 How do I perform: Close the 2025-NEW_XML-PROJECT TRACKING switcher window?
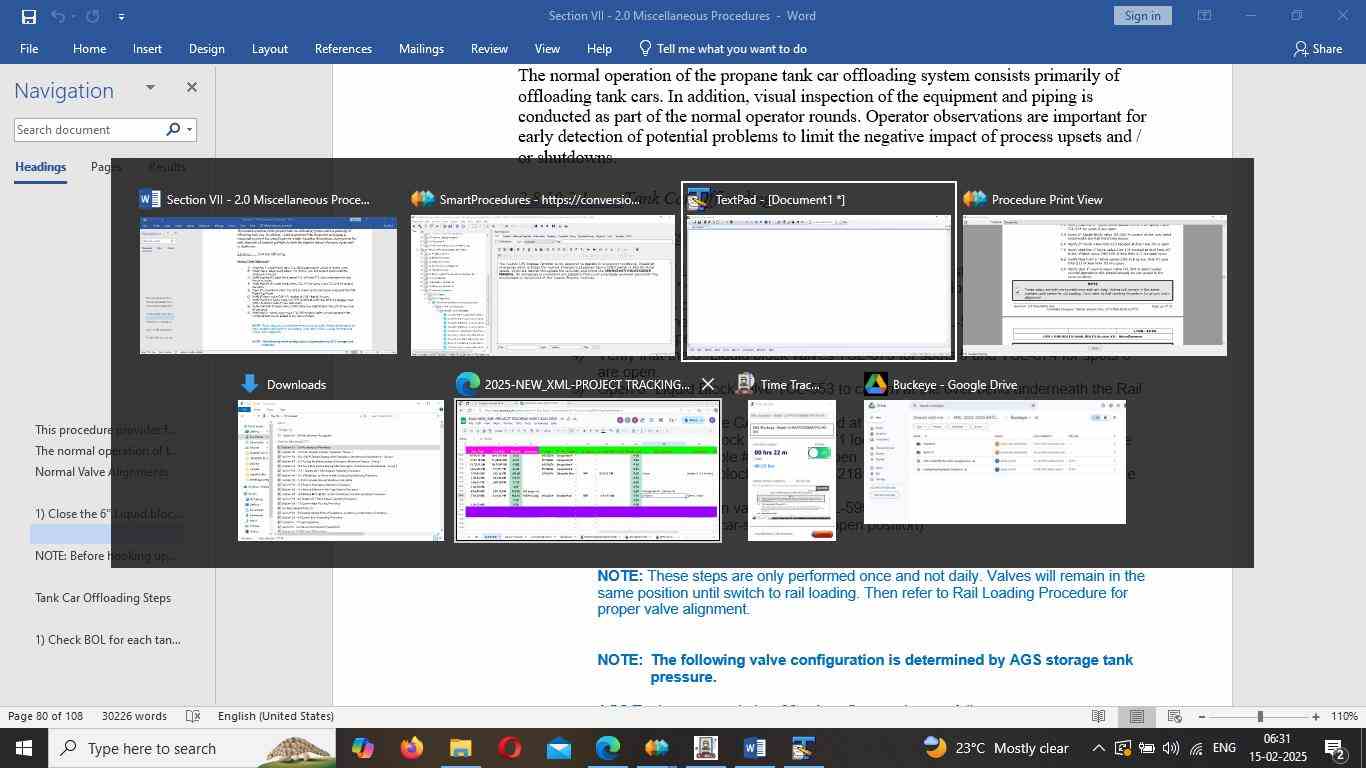click(x=708, y=384)
